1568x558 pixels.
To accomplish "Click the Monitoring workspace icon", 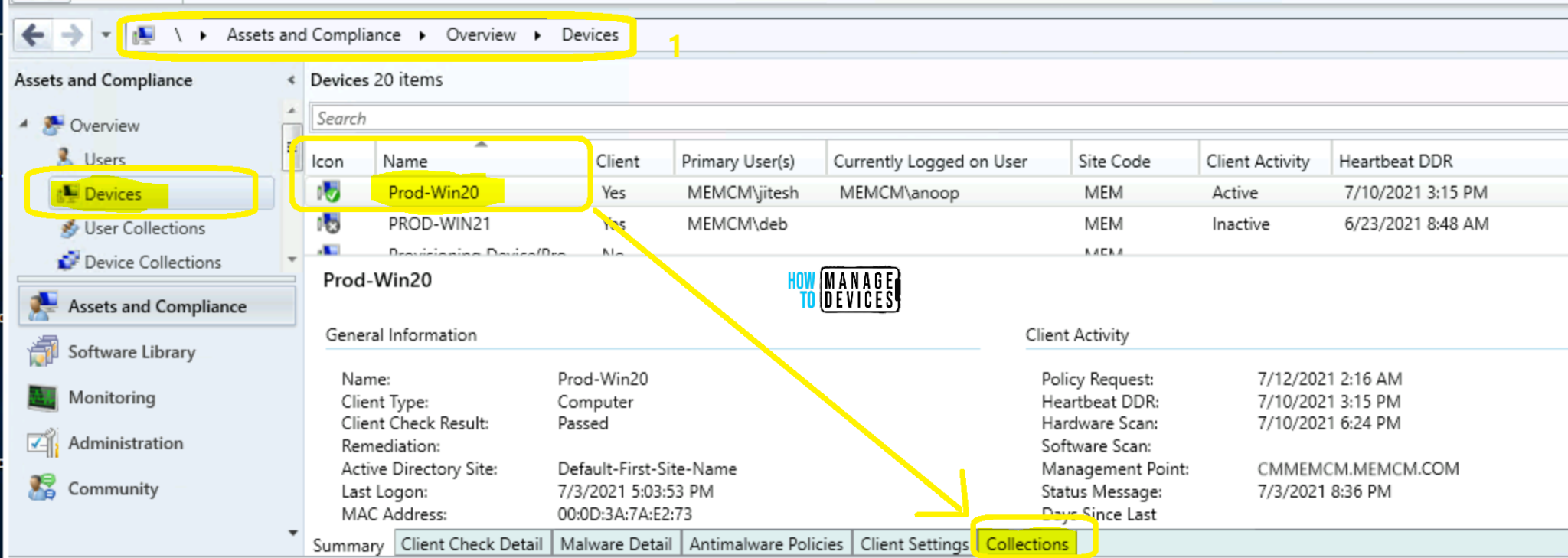I will (x=42, y=397).
